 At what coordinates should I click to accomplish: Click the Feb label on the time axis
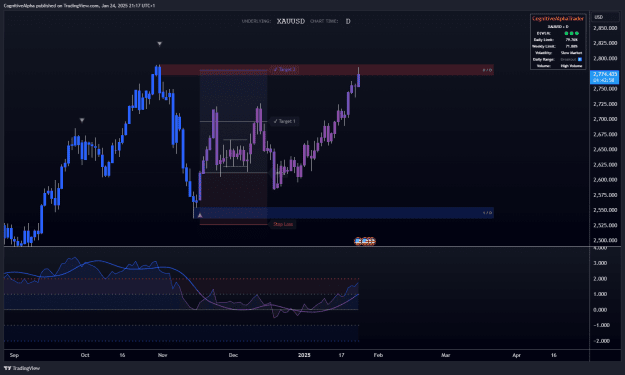pyautogui.click(x=378, y=355)
